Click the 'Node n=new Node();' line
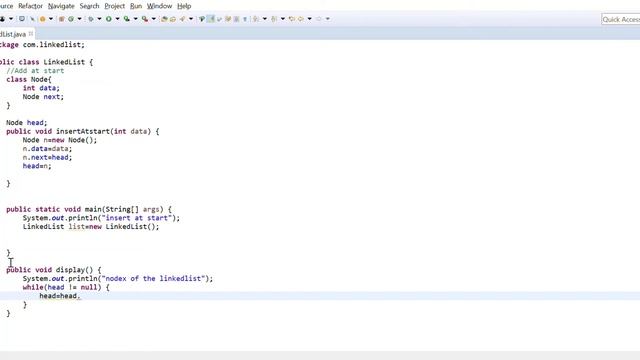 coord(60,140)
